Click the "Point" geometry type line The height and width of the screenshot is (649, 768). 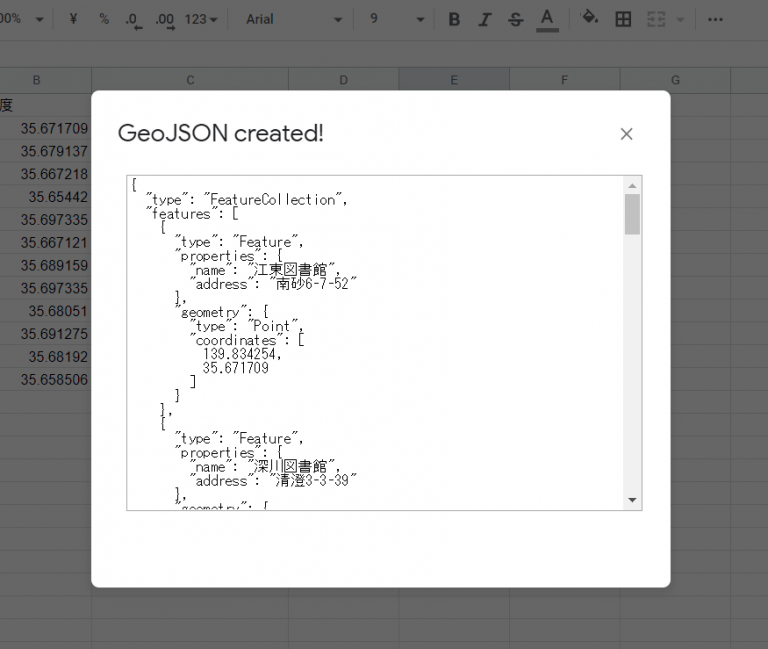(247, 326)
